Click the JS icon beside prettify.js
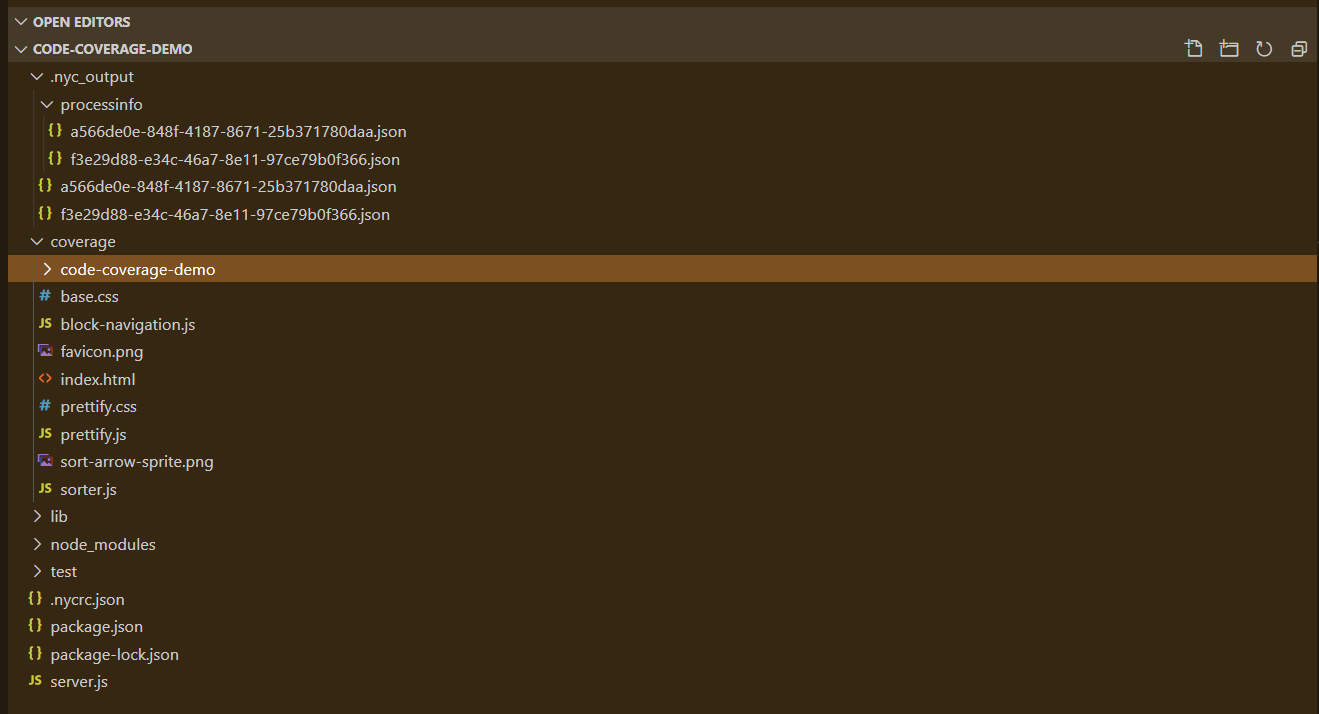This screenshot has height=714, width=1319. pyautogui.click(x=45, y=434)
